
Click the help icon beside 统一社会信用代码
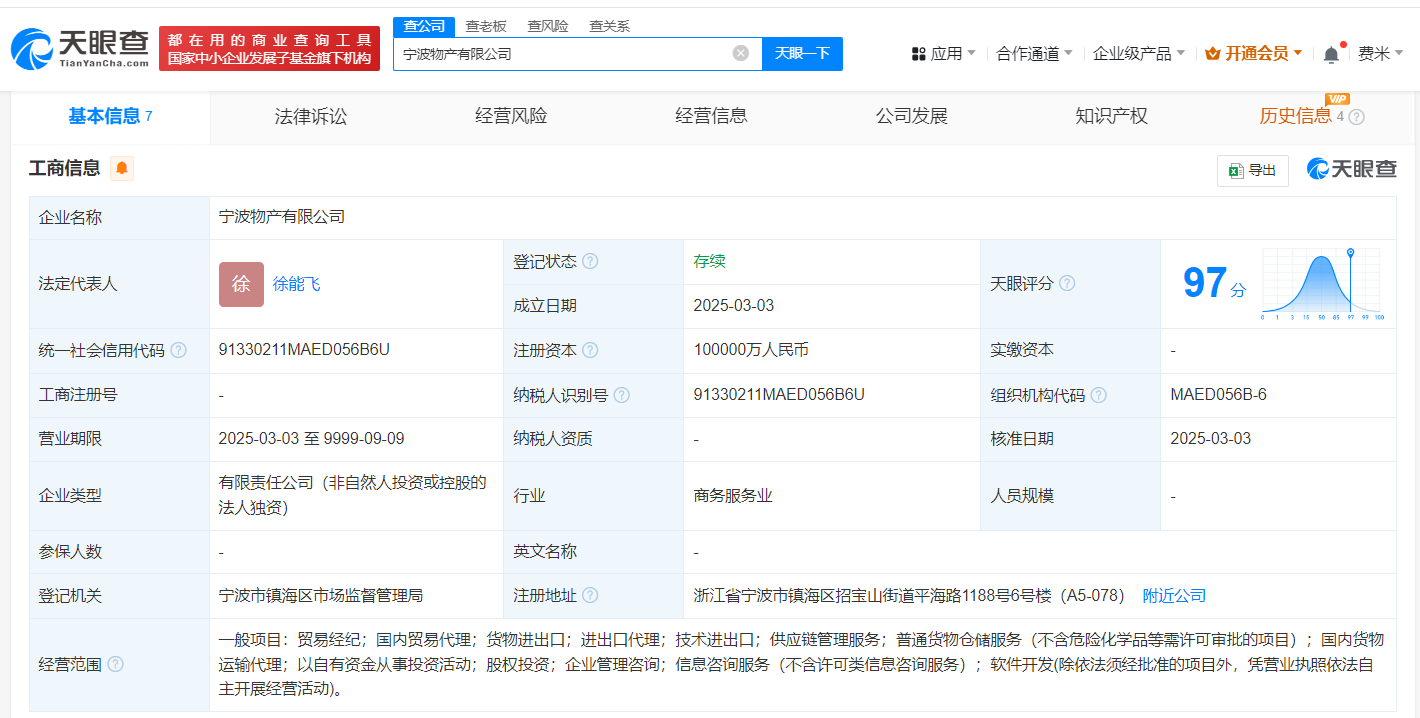point(178,350)
